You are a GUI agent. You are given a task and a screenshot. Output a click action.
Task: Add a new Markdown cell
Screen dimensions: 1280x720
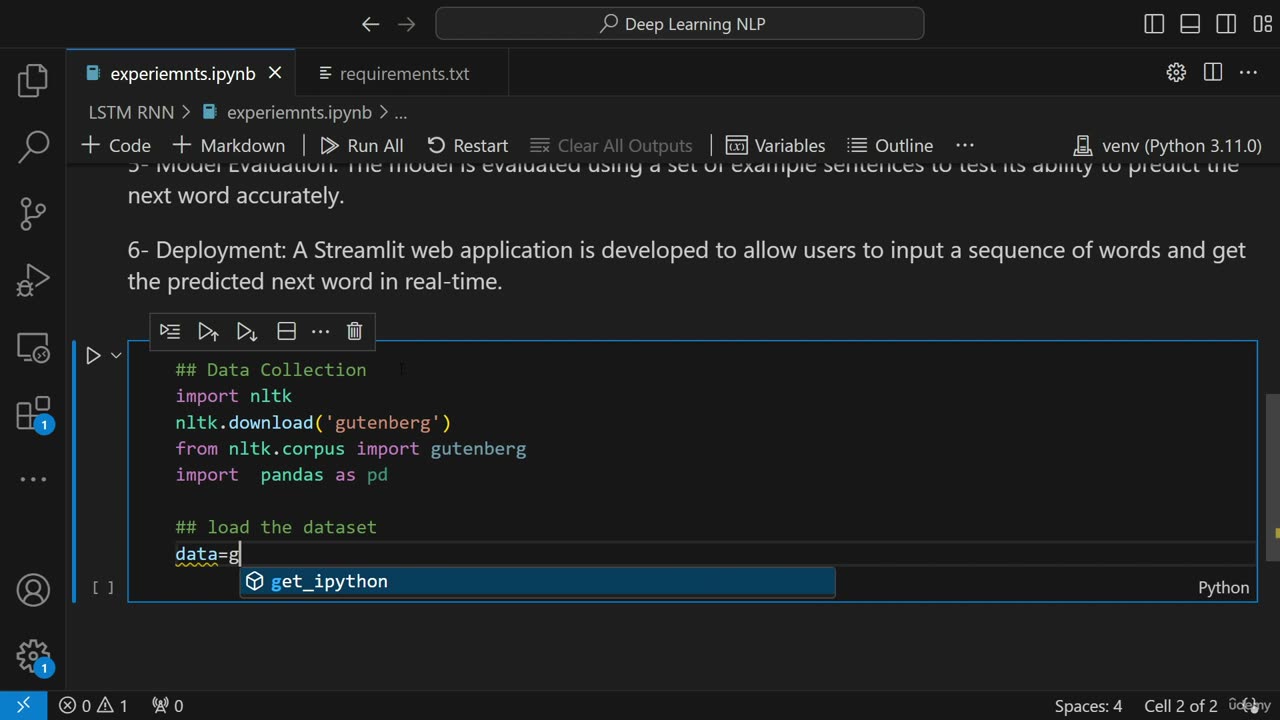point(229,145)
